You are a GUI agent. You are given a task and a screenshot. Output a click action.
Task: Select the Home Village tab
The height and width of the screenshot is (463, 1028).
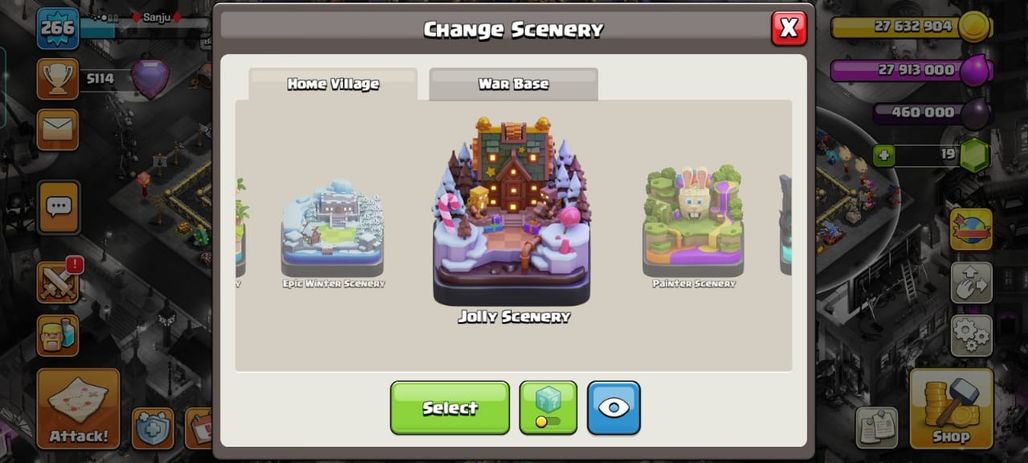point(333,84)
